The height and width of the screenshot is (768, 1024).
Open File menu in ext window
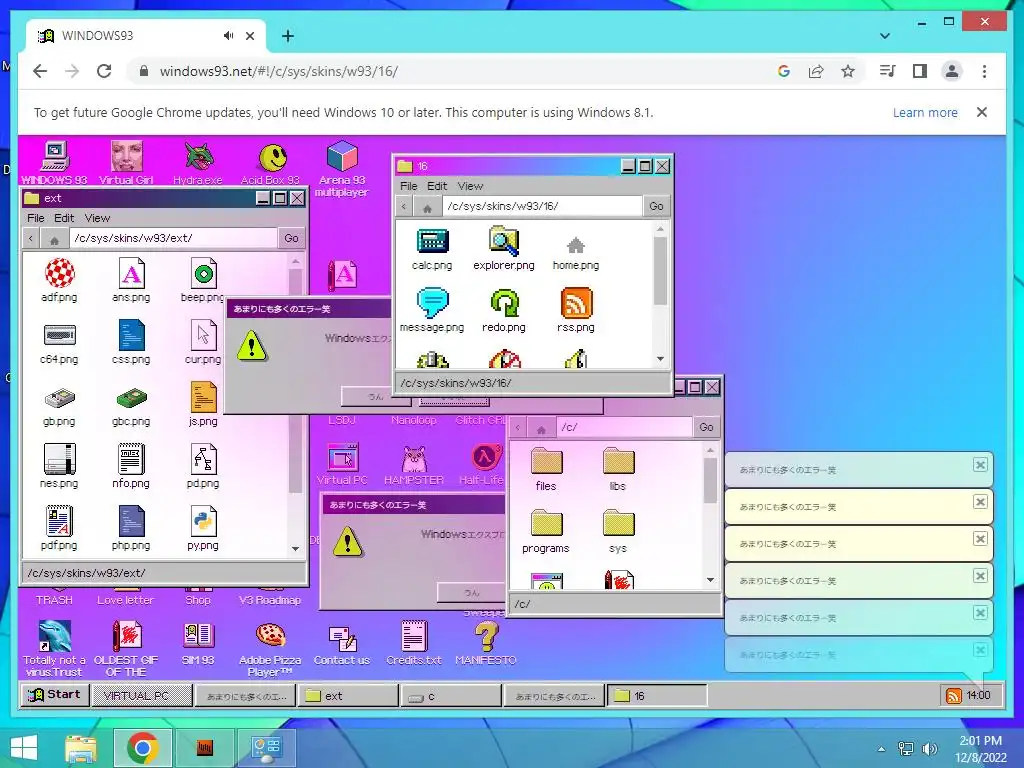coord(36,218)
